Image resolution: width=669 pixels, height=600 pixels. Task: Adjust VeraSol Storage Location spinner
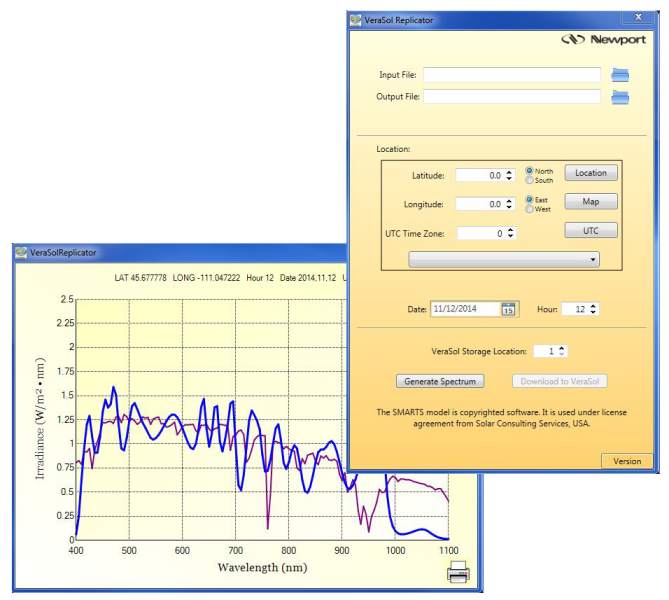point(563,351)
